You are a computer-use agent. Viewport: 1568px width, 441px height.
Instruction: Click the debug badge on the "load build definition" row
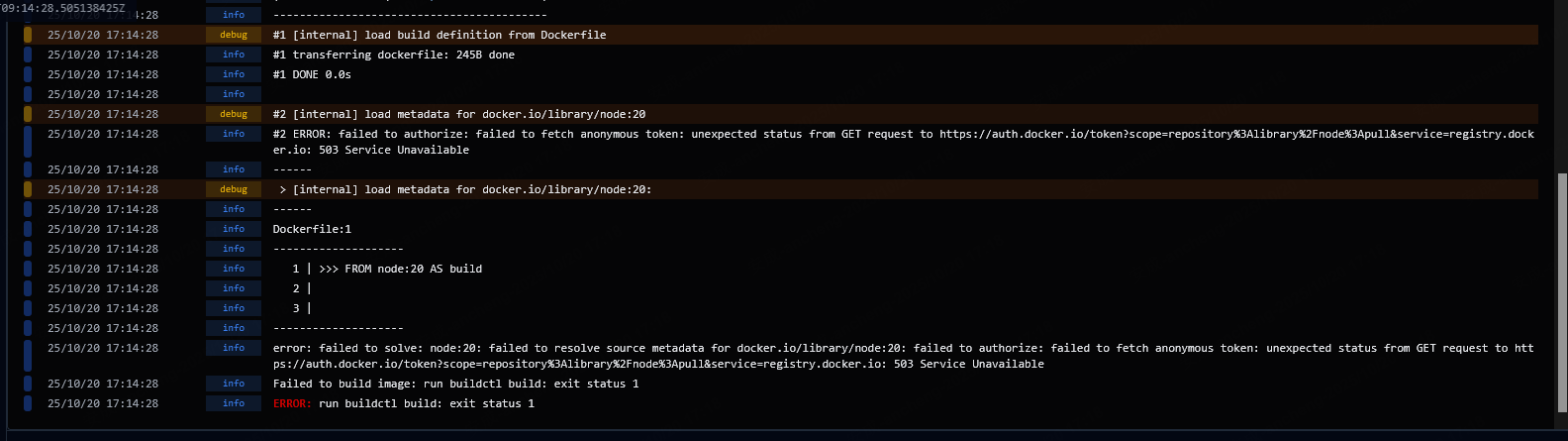pos(234,35)
